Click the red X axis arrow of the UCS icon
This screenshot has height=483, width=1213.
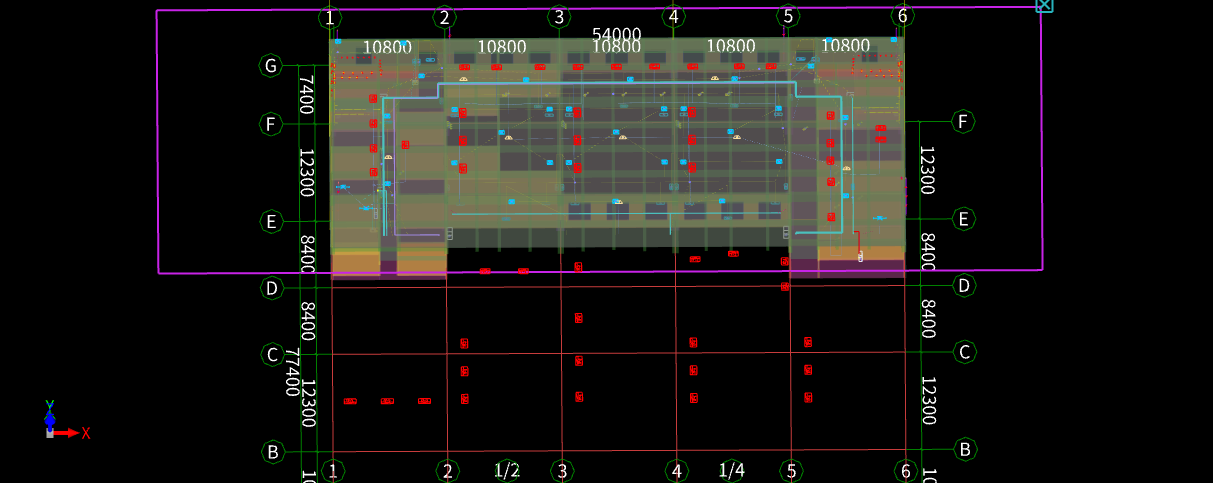pyautogui.click(x=68, y=433)
